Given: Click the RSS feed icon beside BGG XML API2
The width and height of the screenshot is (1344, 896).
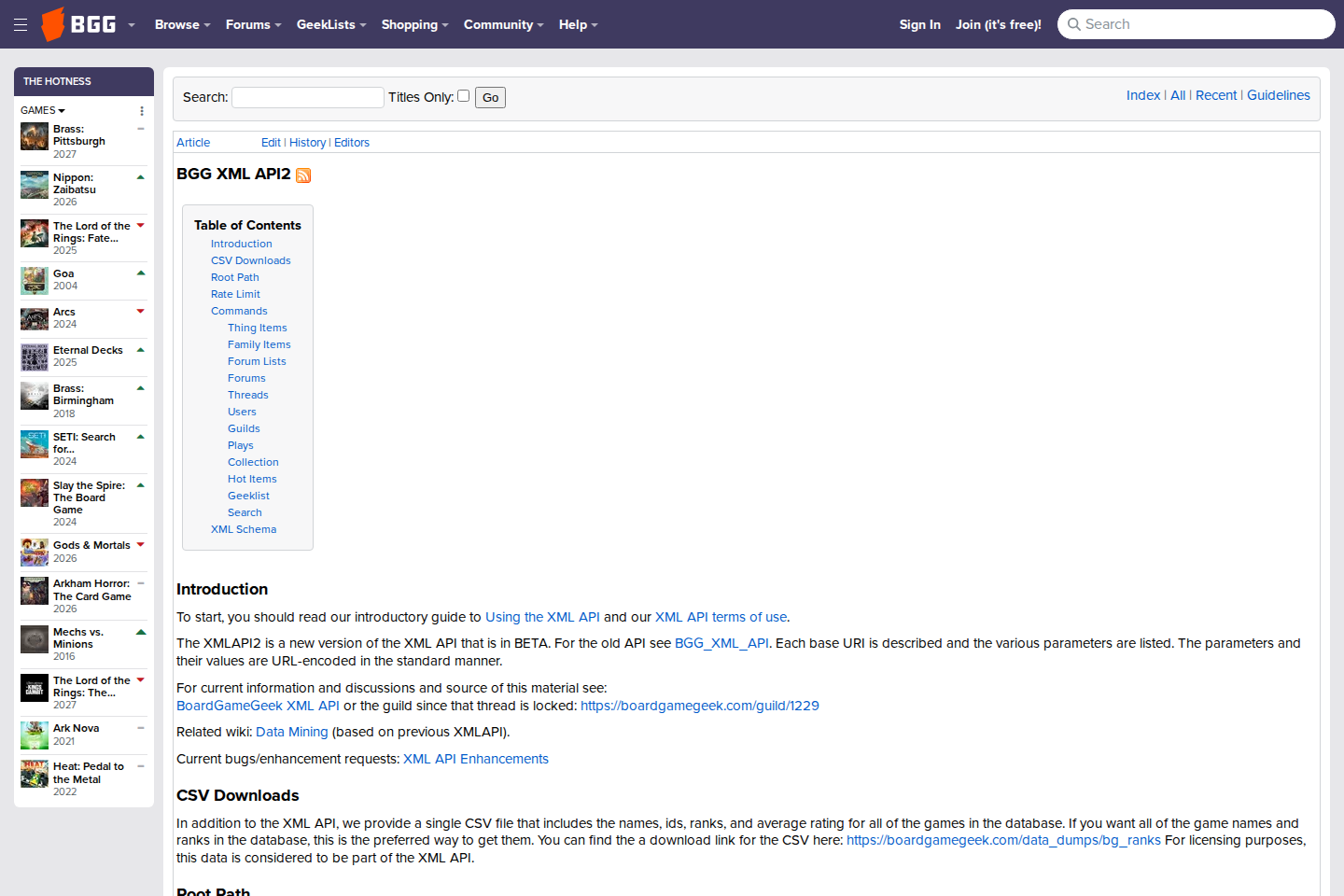Looking at the screenshot, I should (x=302, y=175).
